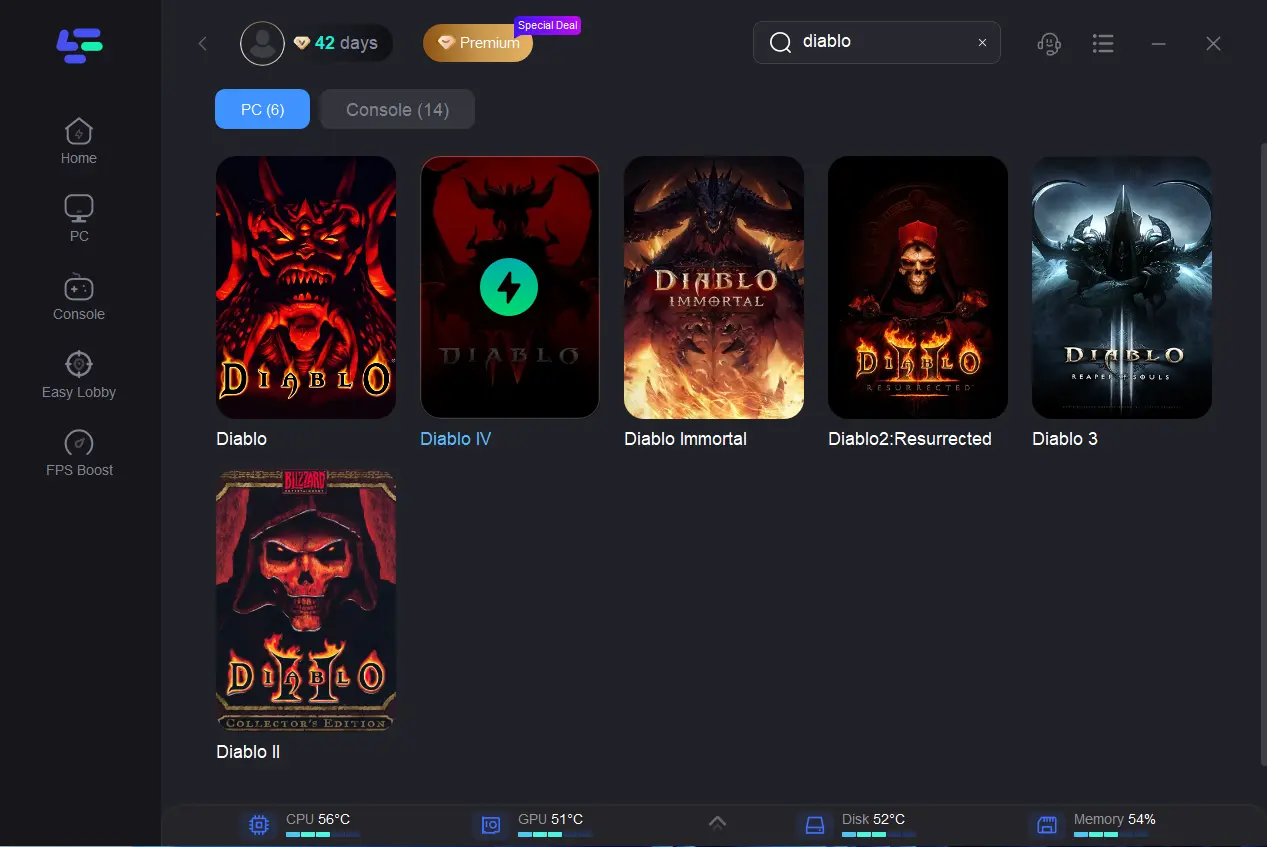1267x847 pixels.
Task: Open the FPS Boost tool
Action: (78, 453)
